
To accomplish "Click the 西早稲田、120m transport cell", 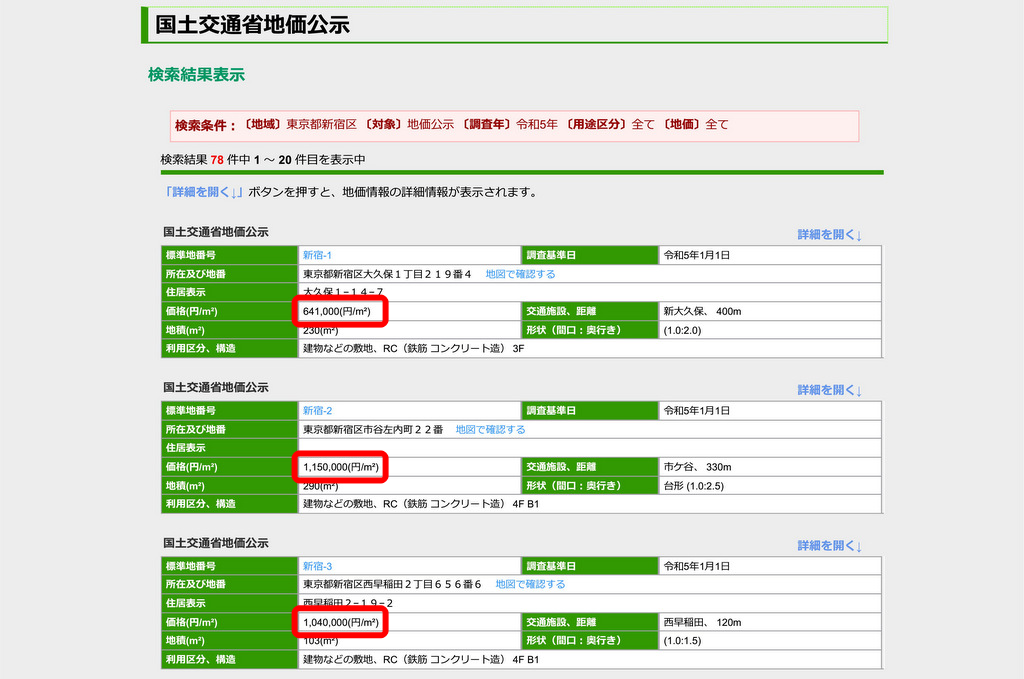I will pyautogui.click(x=771, y=622).
